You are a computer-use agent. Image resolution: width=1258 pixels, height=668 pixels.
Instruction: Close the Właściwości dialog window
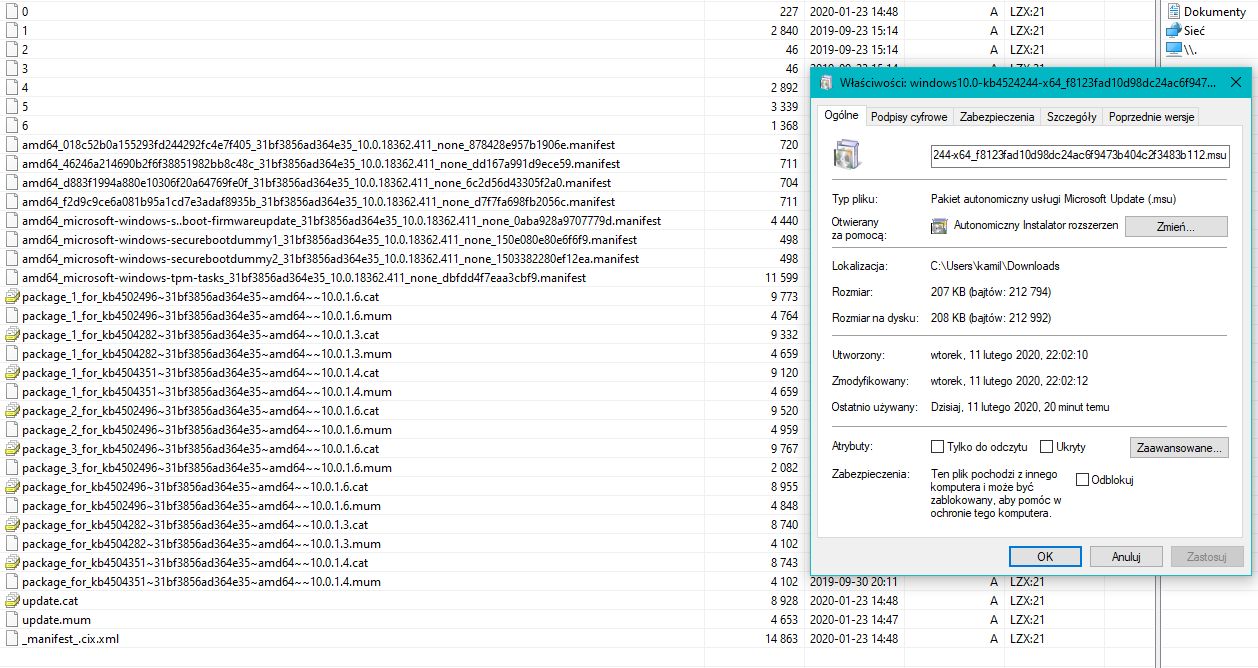tap(1238, 82)
